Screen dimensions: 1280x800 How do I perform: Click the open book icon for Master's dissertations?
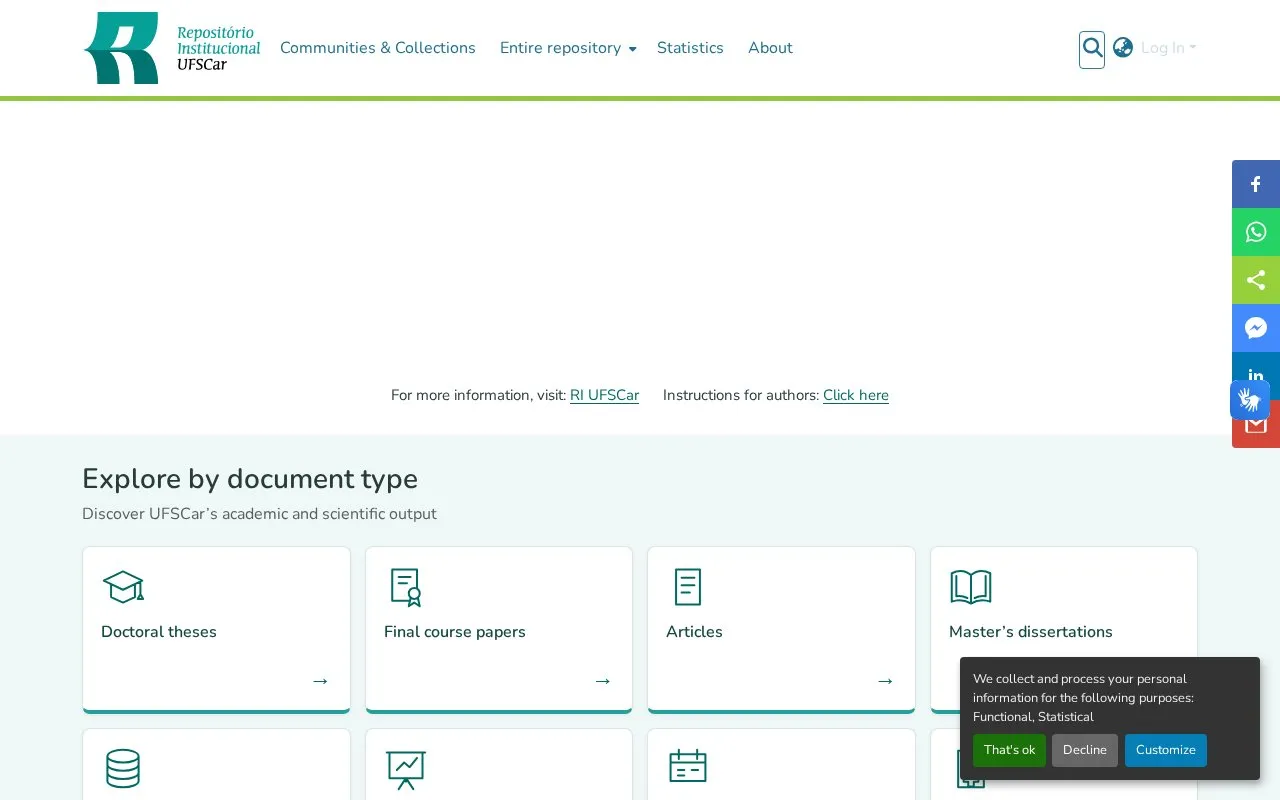pyautogui.click(x=971, y=587)
